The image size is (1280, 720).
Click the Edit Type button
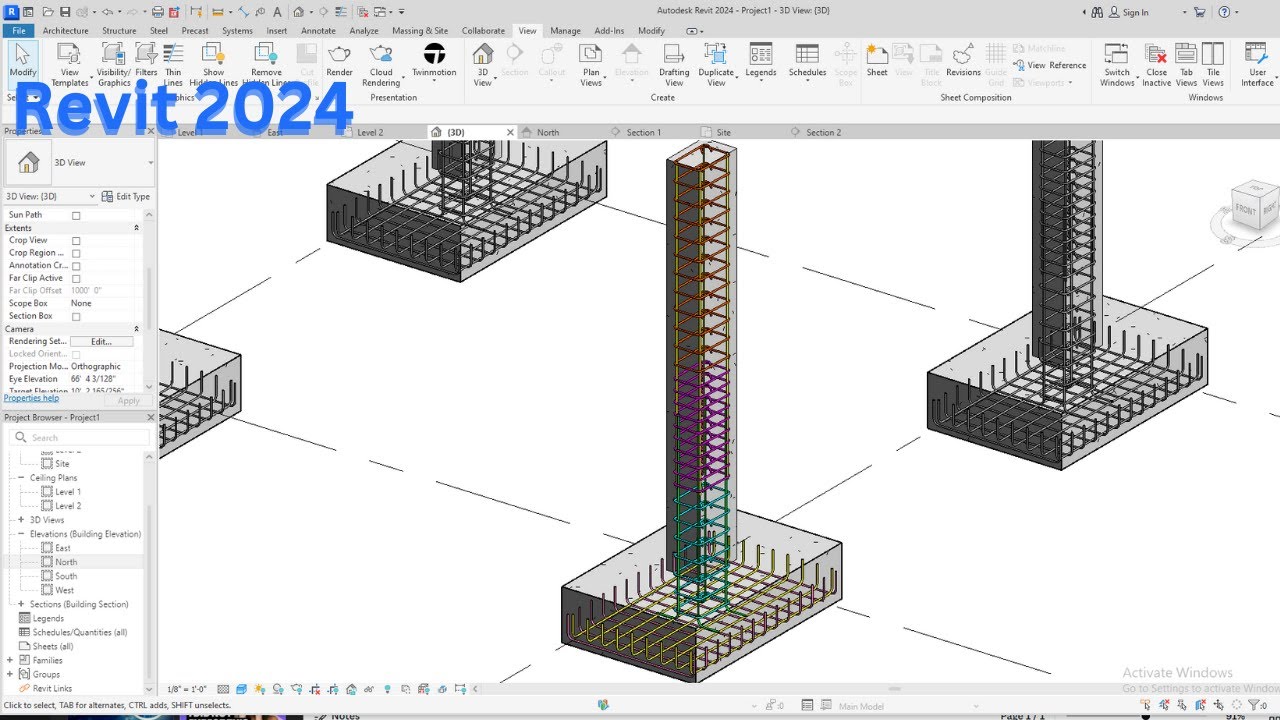pos(126,196)
